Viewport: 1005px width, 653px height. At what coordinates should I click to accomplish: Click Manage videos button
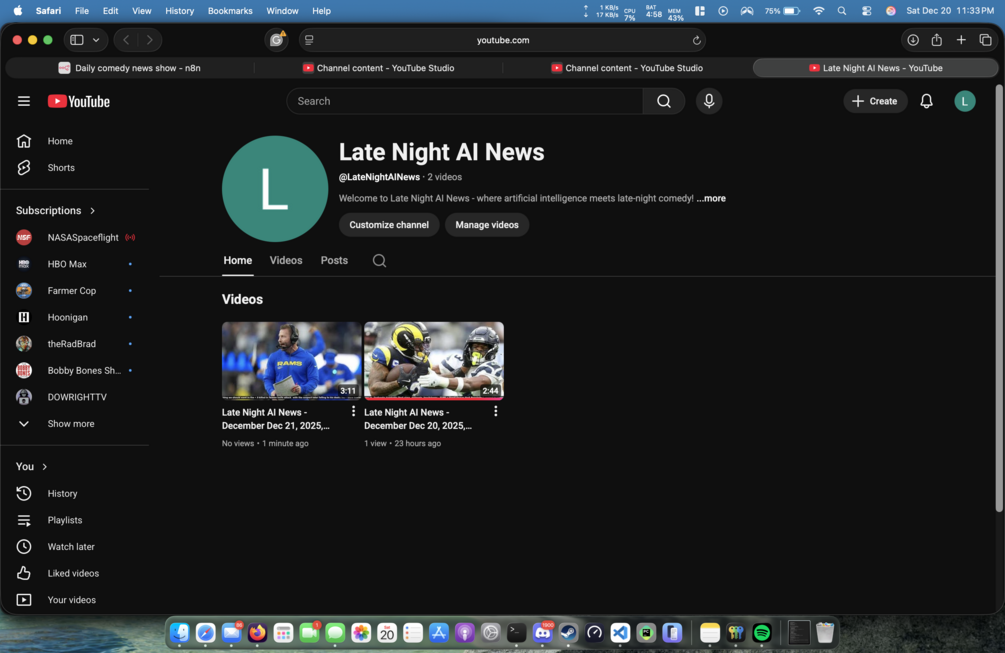(487, 225)
